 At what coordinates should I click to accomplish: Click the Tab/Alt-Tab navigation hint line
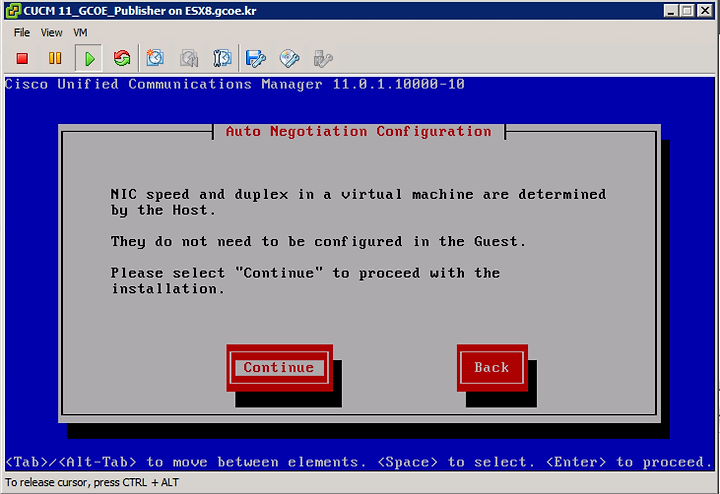pyautogui.click(x=359, y=462)
